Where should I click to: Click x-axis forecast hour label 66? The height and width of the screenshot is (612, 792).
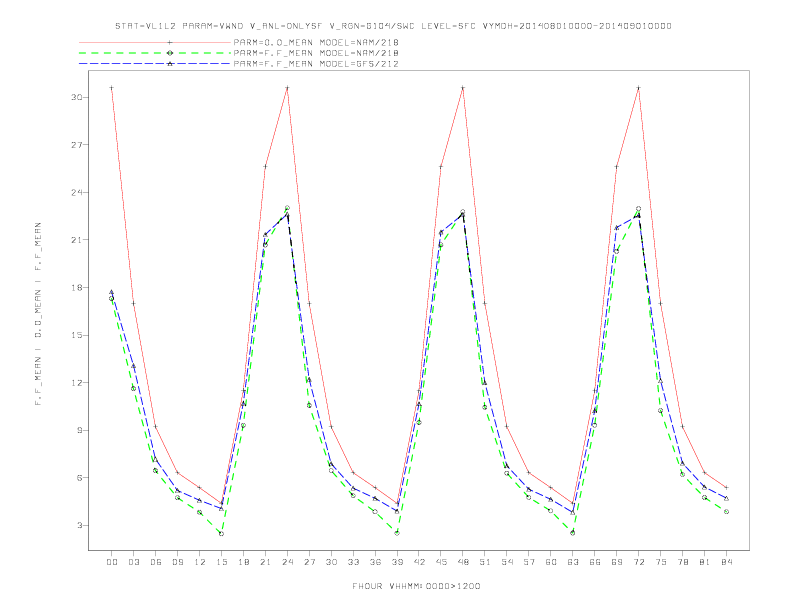click(x=595, y=562)
